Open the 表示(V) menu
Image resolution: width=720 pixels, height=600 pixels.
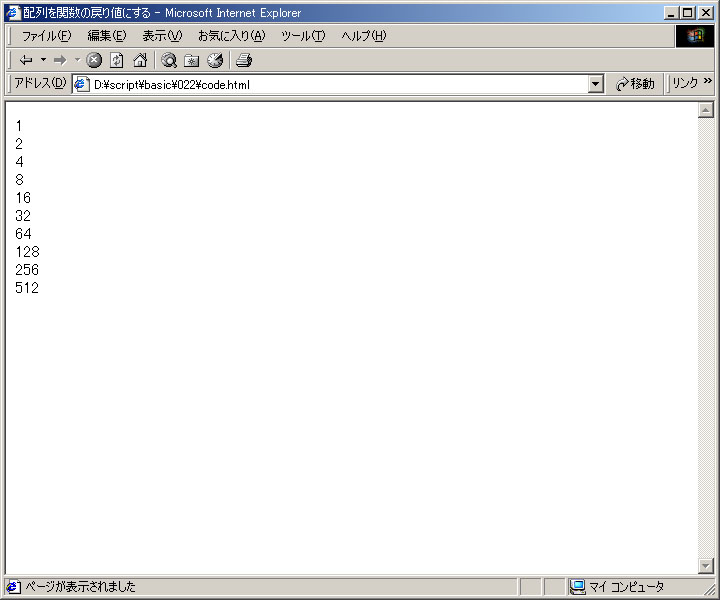(162, 36)
